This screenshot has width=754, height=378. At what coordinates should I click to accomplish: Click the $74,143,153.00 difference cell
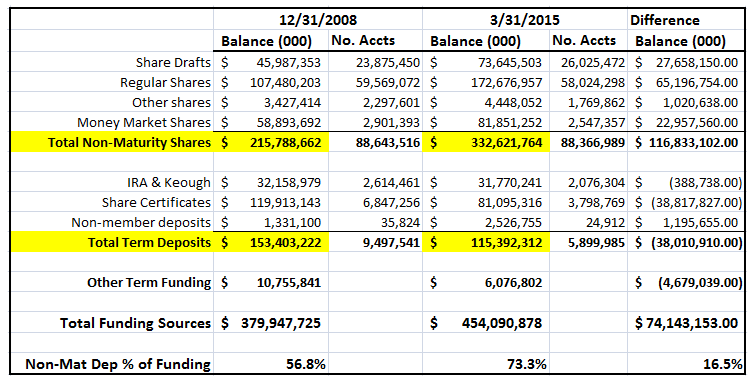685,323
